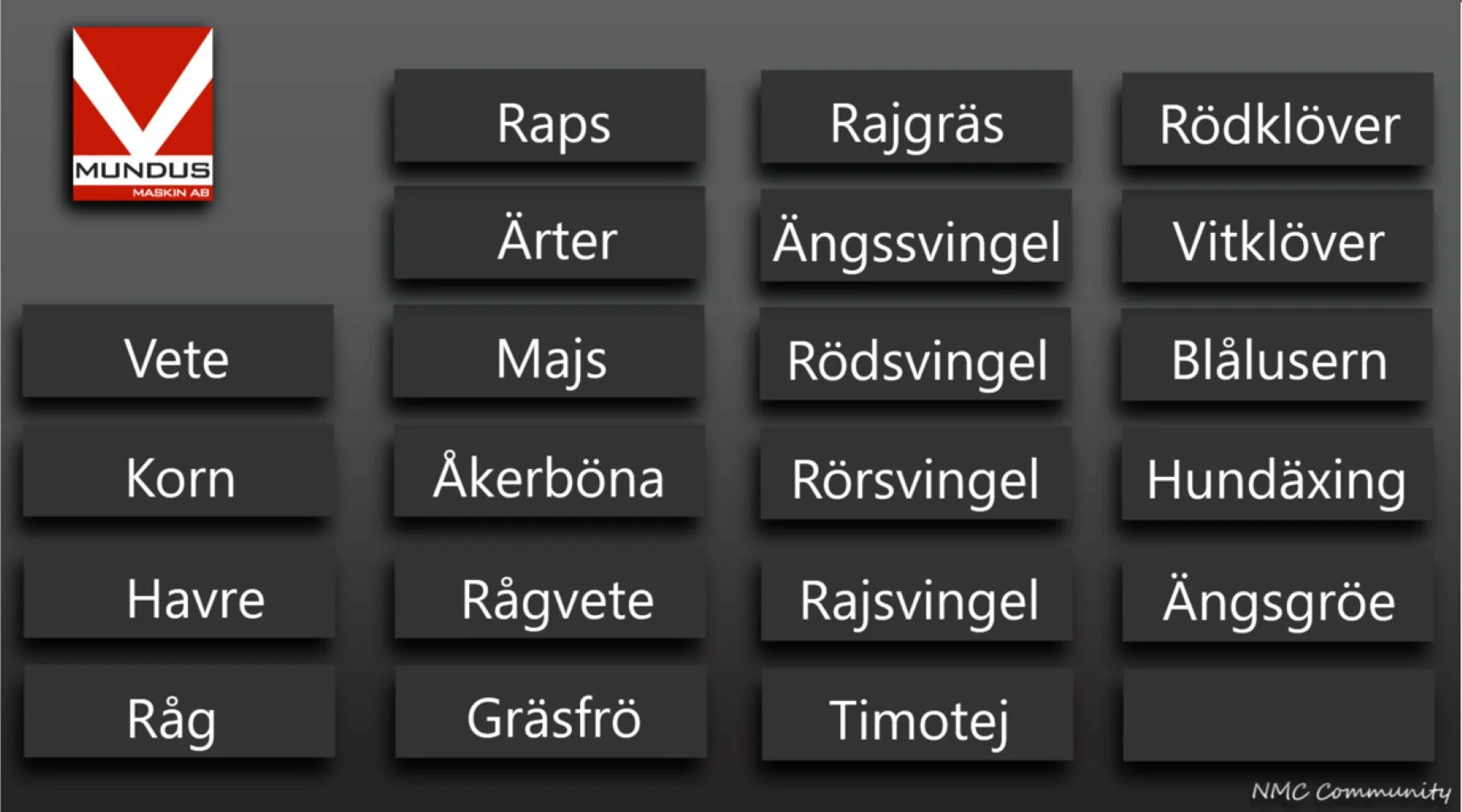This screenshot has width=1462, height=812.
Task: Pick the Rörsvingel button
Action: (x=917, y=473)
